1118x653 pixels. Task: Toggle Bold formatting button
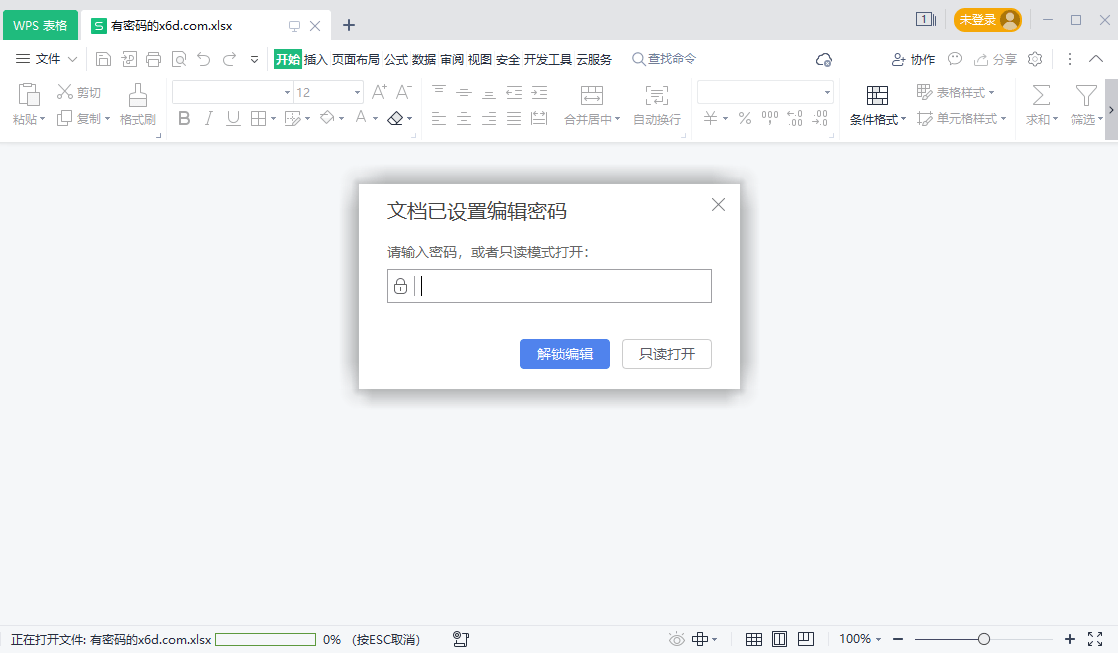[184, 119]
